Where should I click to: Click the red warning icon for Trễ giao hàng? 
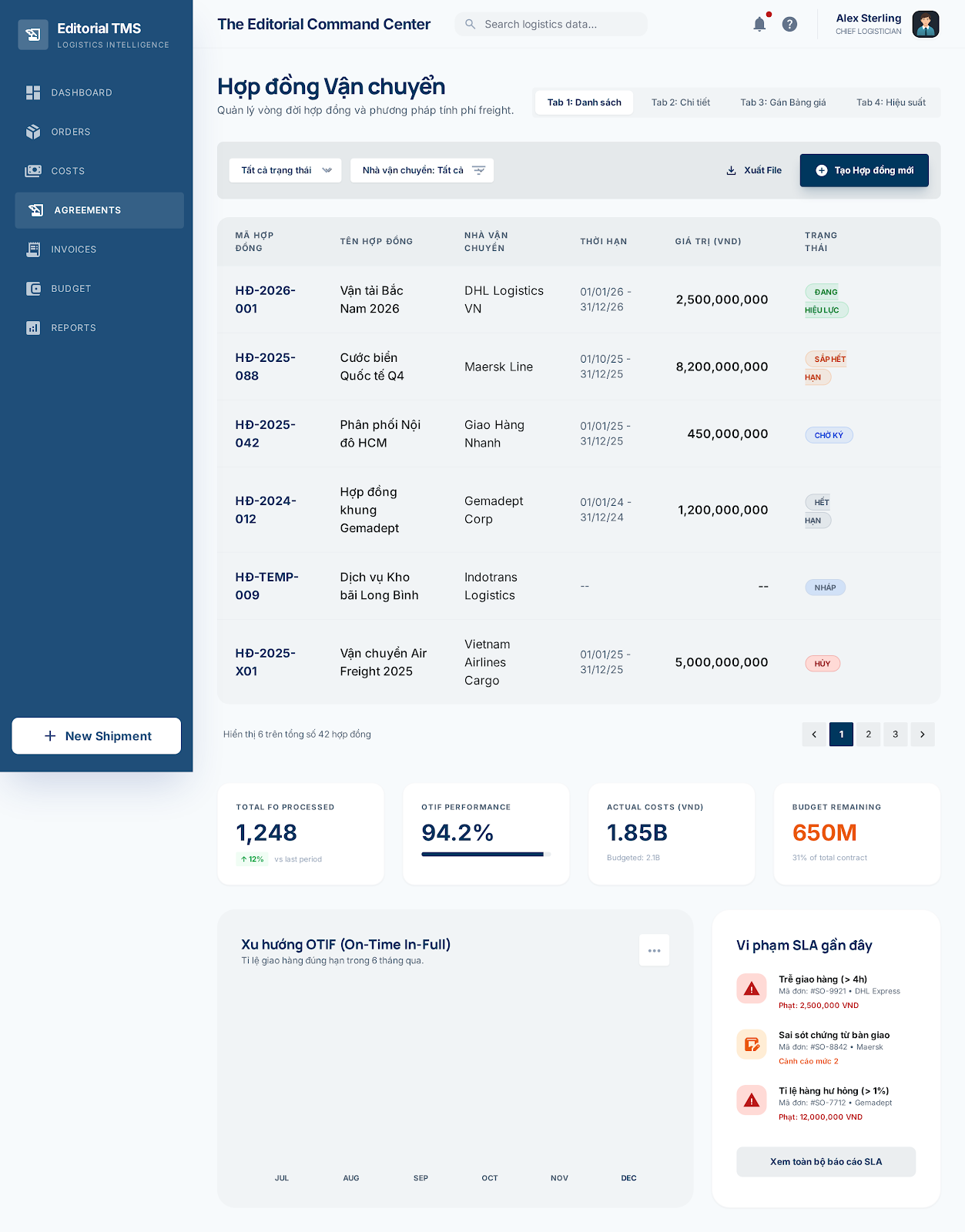tap(752, 989)
